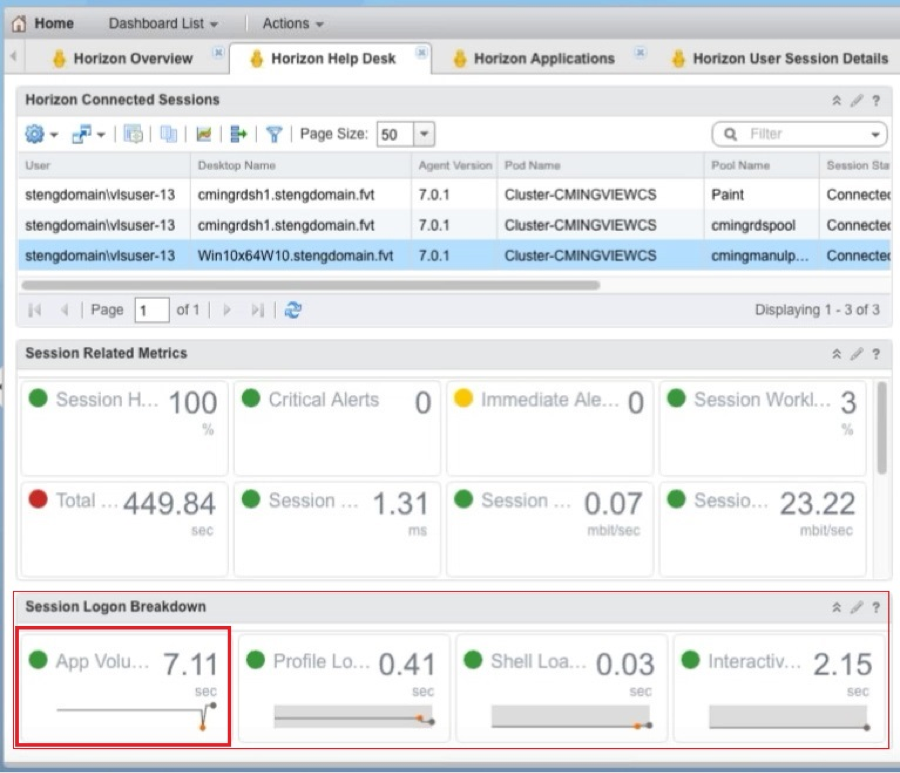
Task: Open the Dashboard List menu
Action: coord(164,24)
